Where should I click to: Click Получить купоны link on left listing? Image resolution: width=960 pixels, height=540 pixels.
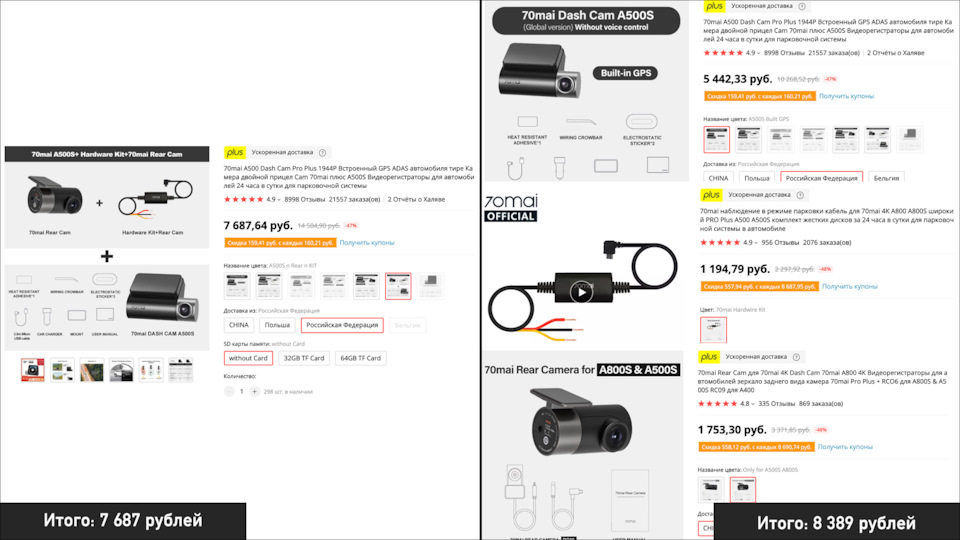click(367, 243)
